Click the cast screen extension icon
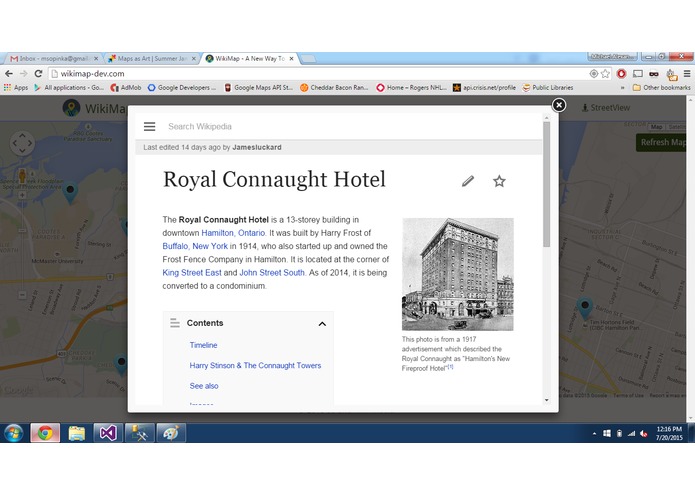Viewport: 695px width, 494px height. pyautogui.click(x=638, y=74)
